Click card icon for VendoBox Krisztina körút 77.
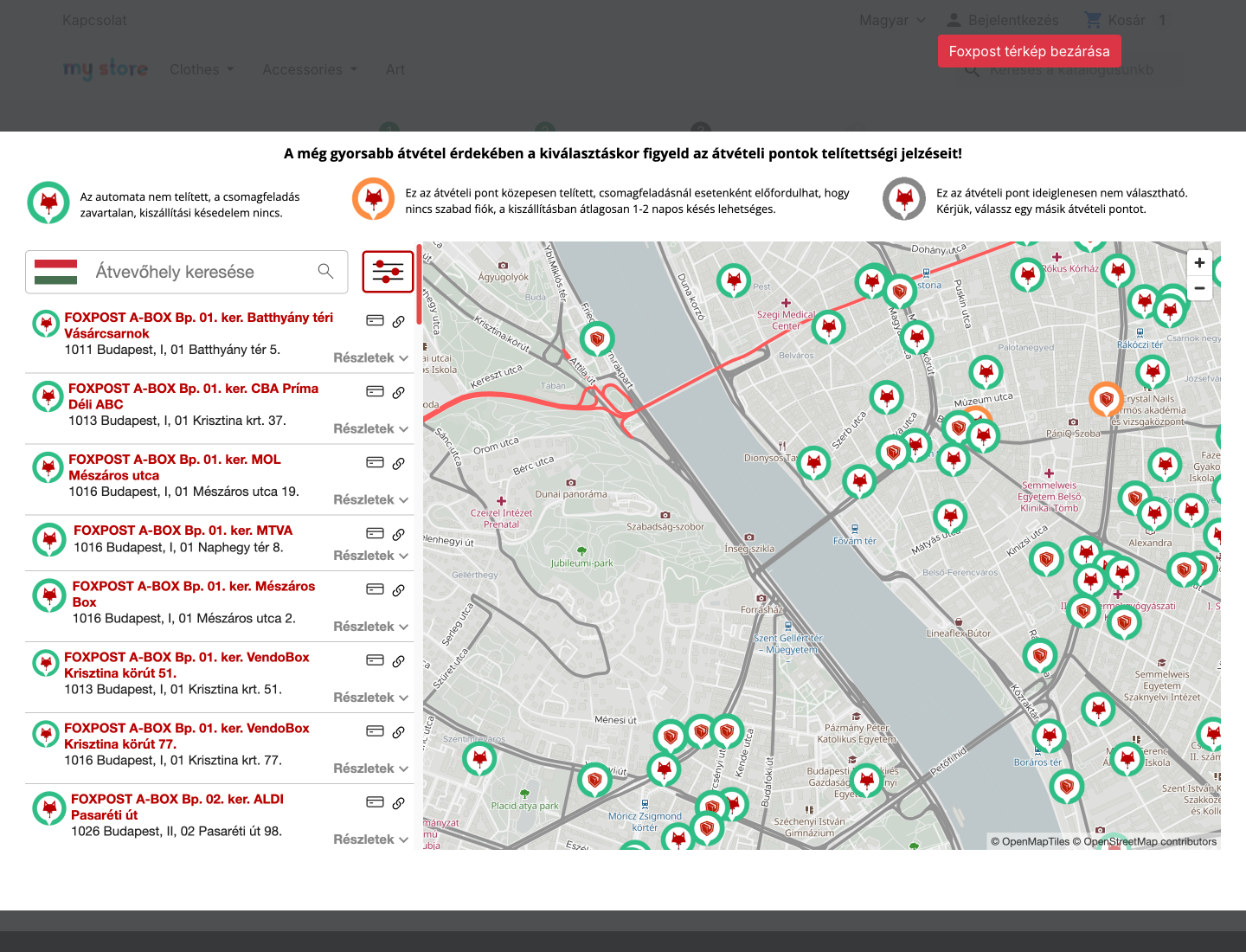The width and height of the screenshot is (1246, 952). (375, 731)
